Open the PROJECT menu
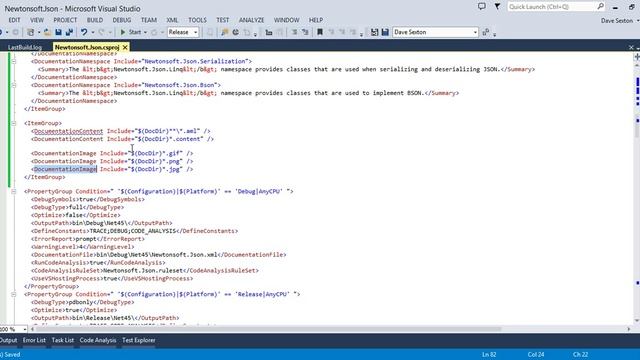 click(x=65, y=20)
